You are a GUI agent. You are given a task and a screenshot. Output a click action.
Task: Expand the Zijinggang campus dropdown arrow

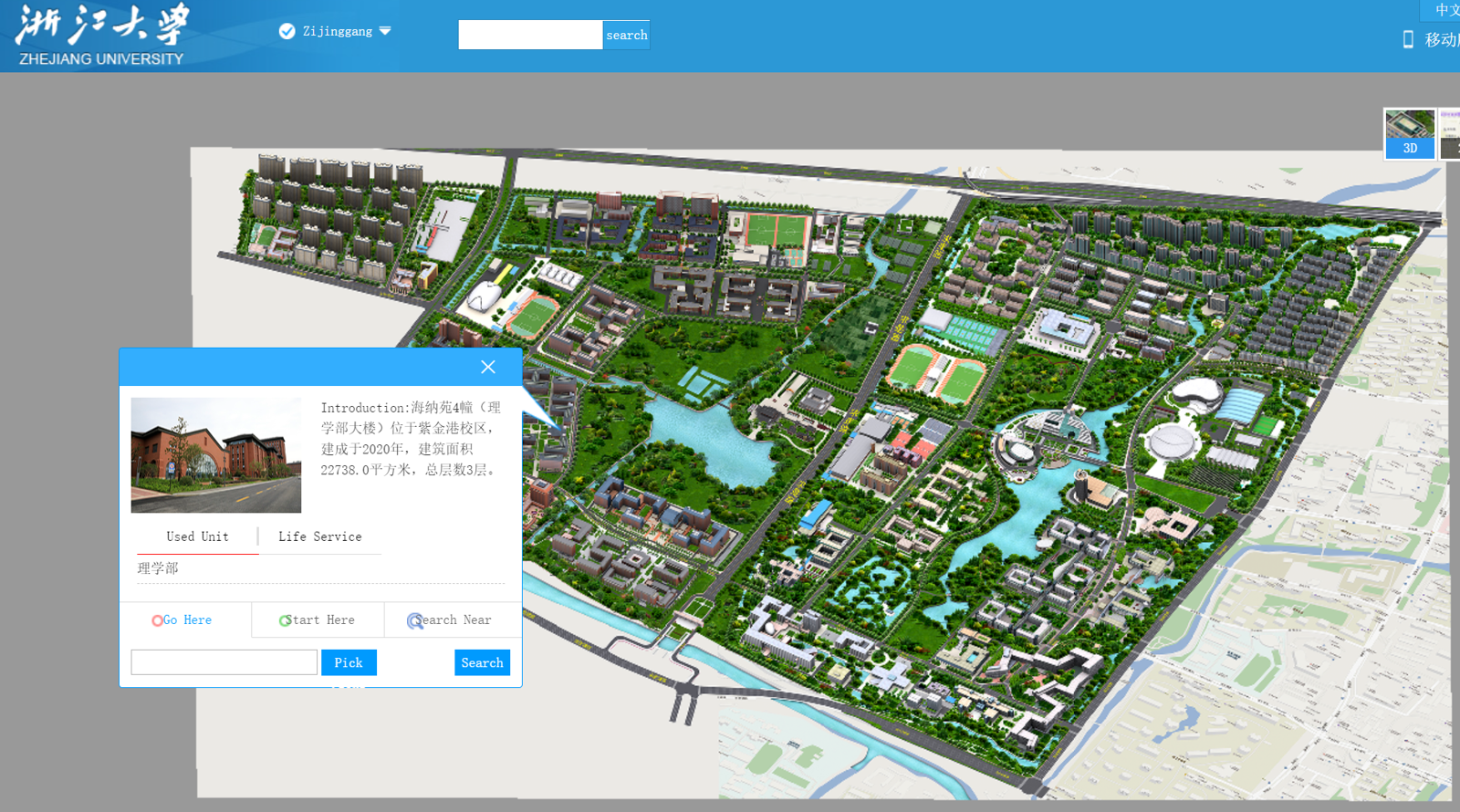point(385,31)
